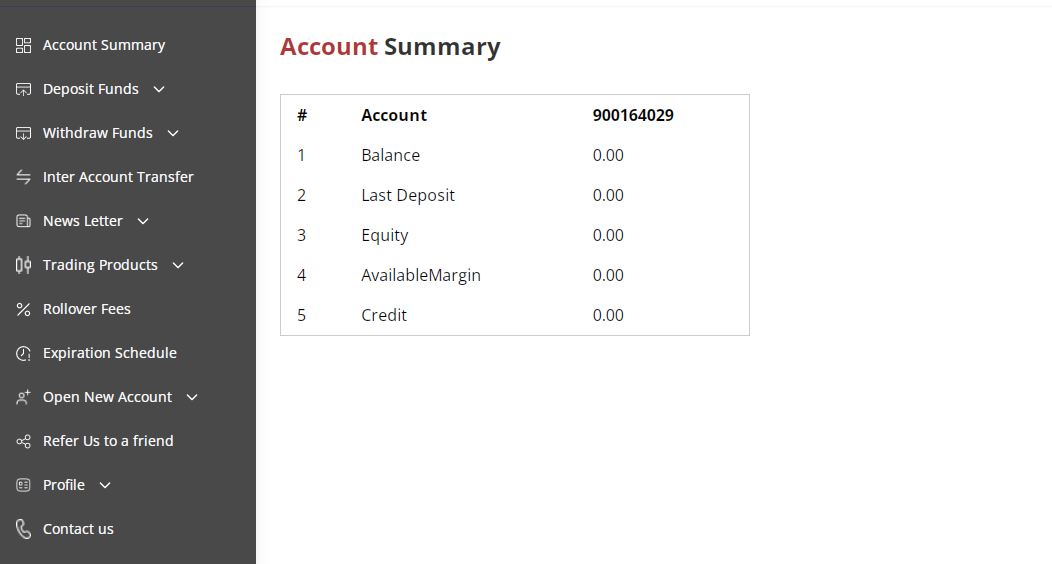Click the Equity row label
1052x564 pixels.
point(384,235)
